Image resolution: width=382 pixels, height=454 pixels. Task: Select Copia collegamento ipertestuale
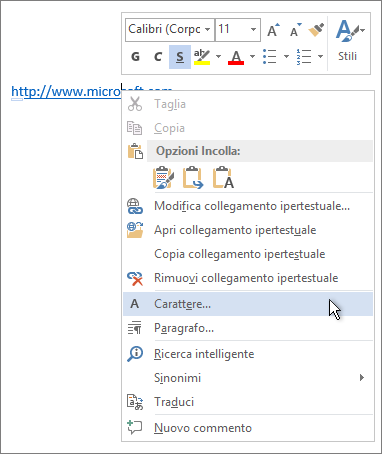248,254
